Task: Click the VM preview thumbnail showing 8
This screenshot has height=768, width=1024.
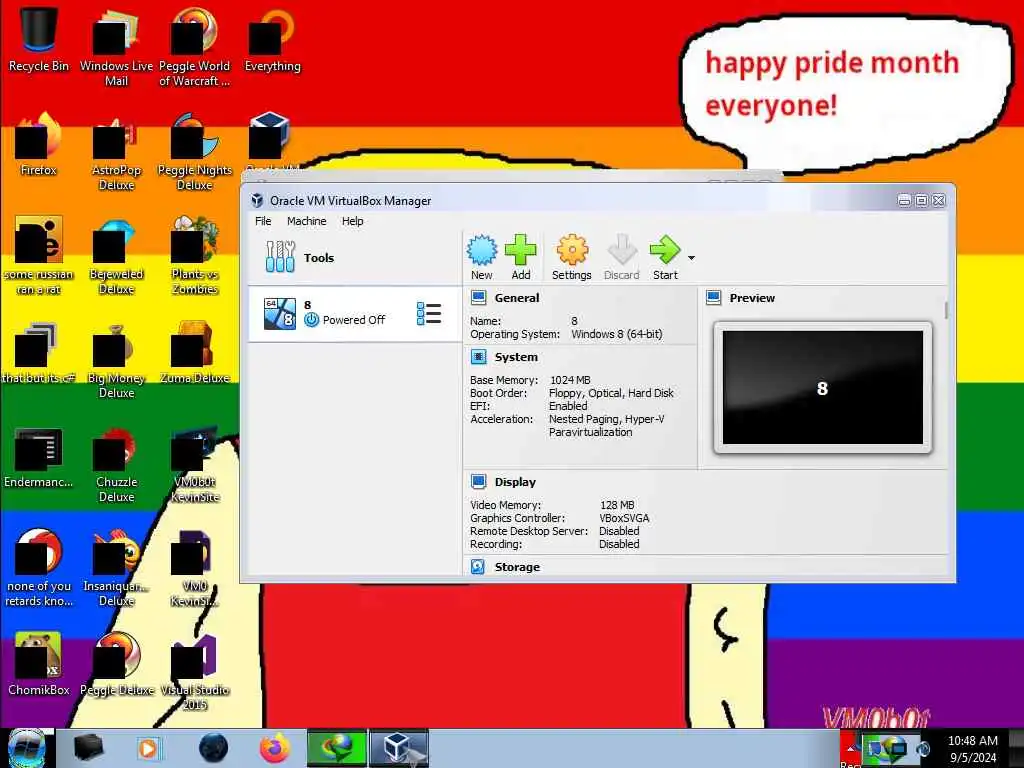Action: click(x=822, y=387)
